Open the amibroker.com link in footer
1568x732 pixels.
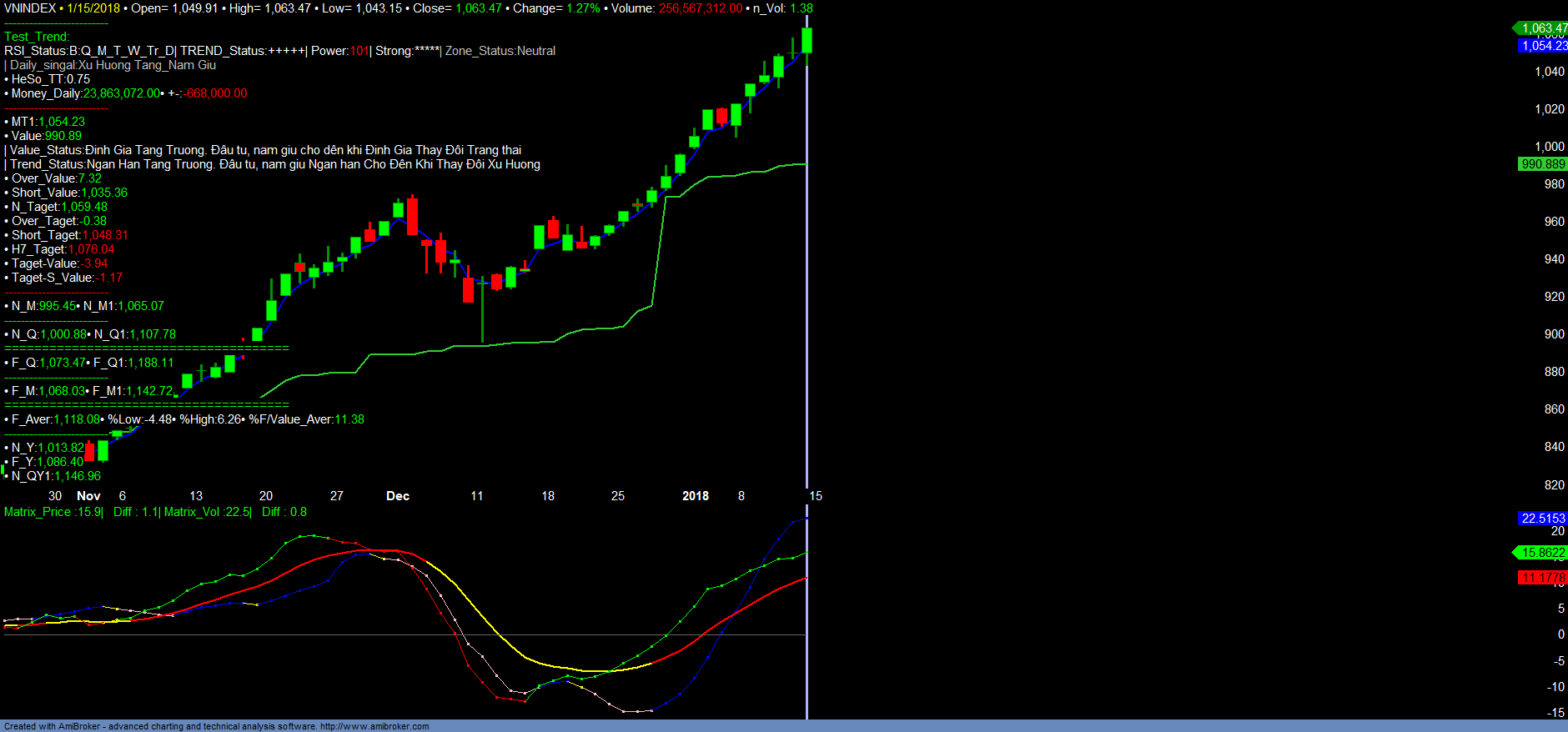[374, 726]
